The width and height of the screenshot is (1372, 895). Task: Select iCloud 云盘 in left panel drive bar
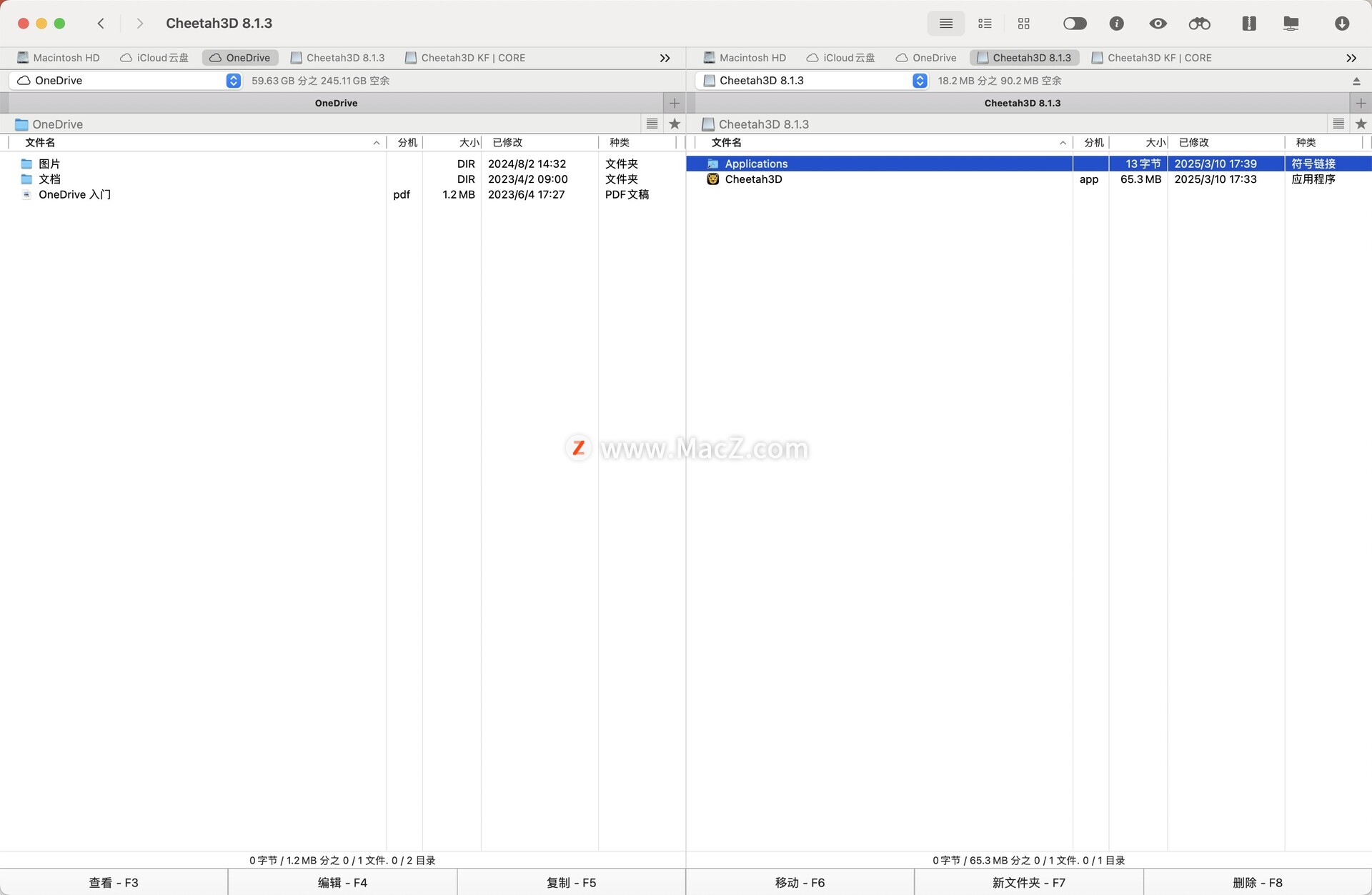tap(154, 58)
